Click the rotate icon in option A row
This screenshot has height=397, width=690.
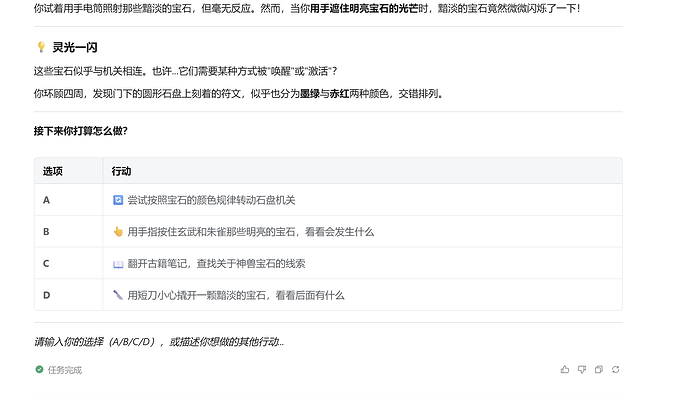pos(118,200)
